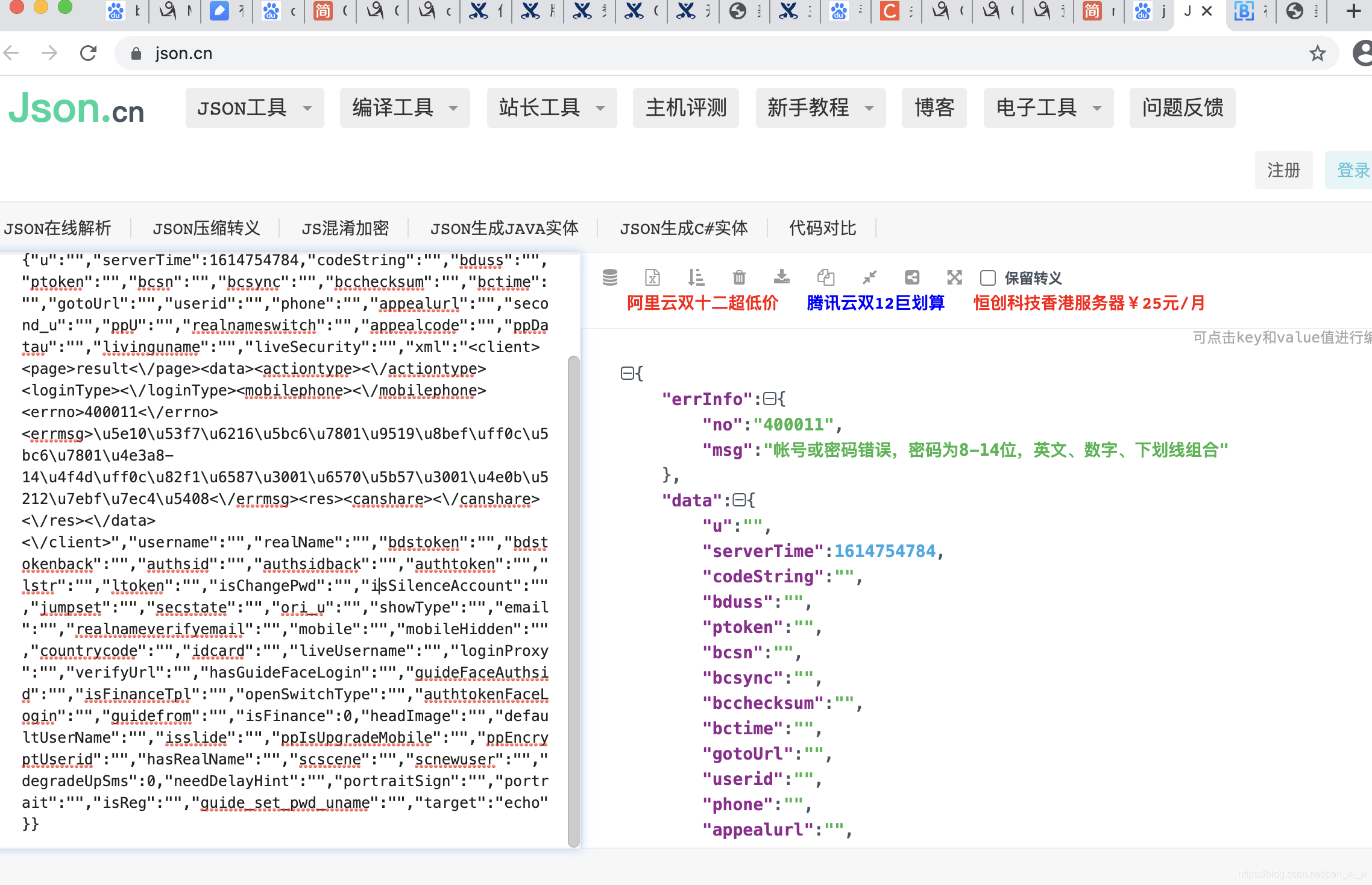Reload the json.cn page
The width and height of the screenshot is (1372, 885).
(89, 53)
